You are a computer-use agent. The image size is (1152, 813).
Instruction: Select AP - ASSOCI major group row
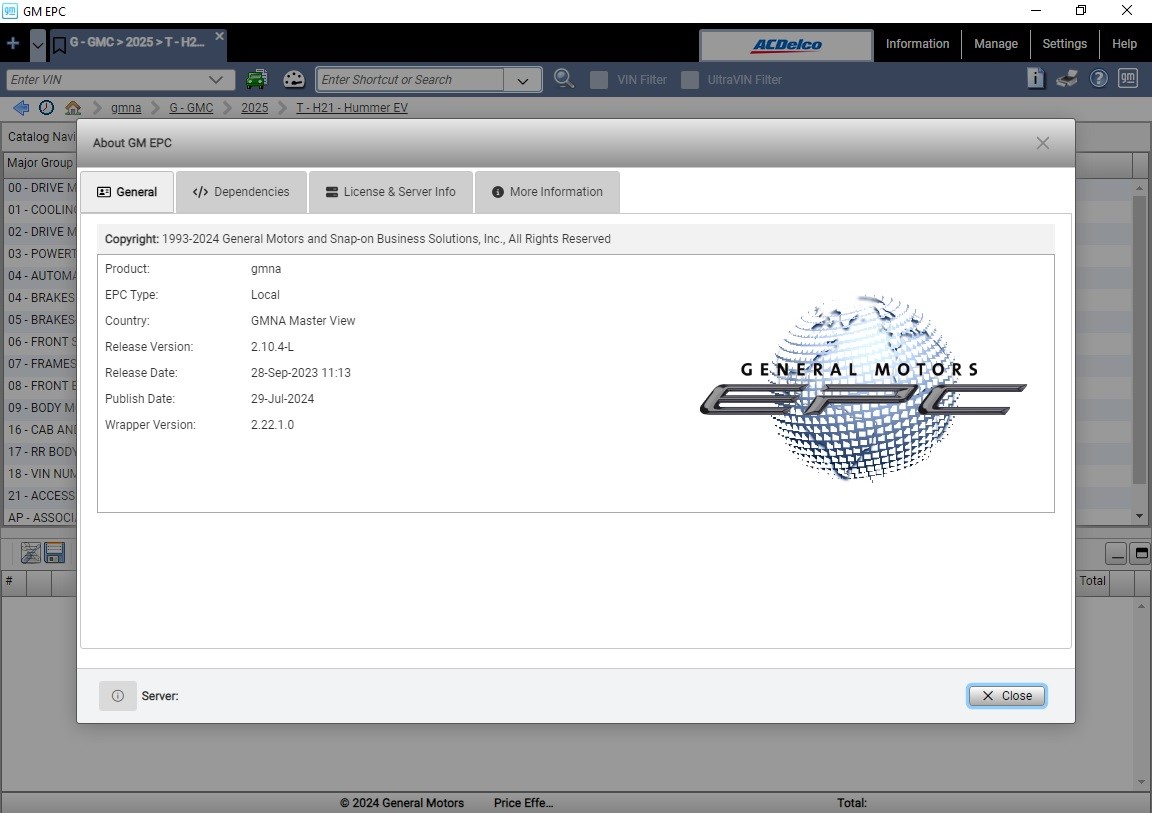pyautogui.click(x=40, y=518)
